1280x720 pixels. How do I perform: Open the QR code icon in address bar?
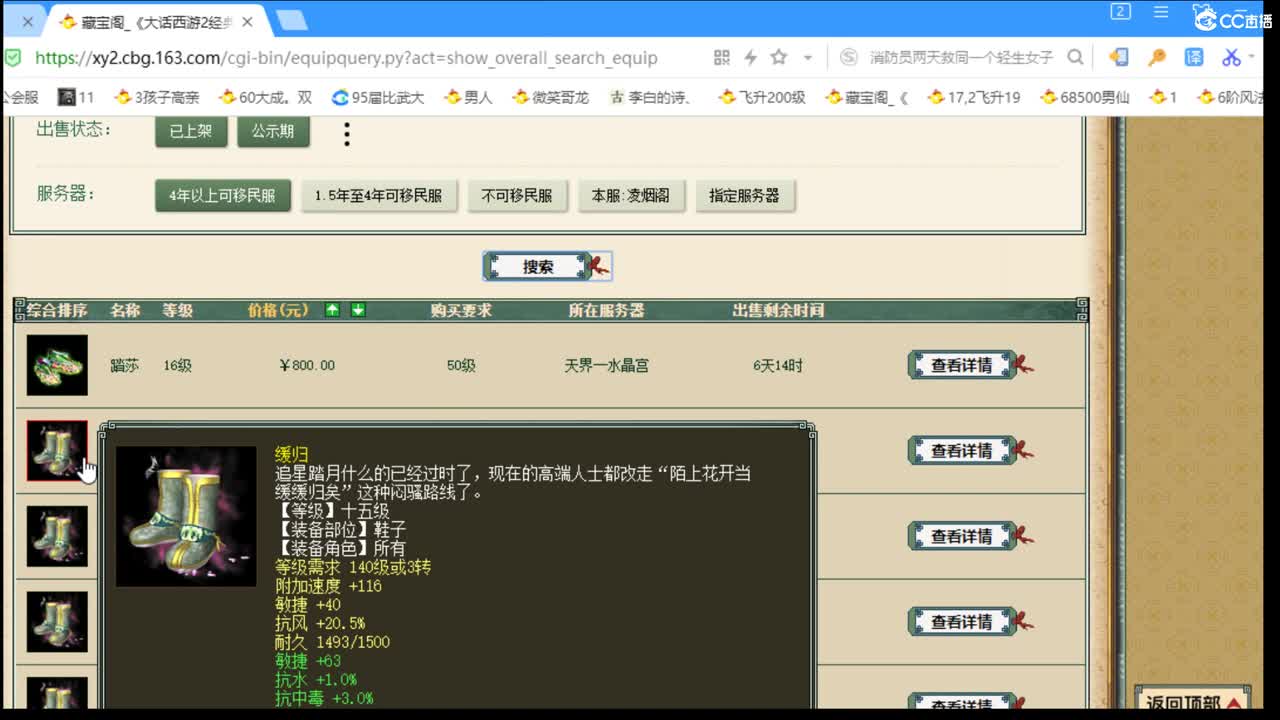coord(721,57)
